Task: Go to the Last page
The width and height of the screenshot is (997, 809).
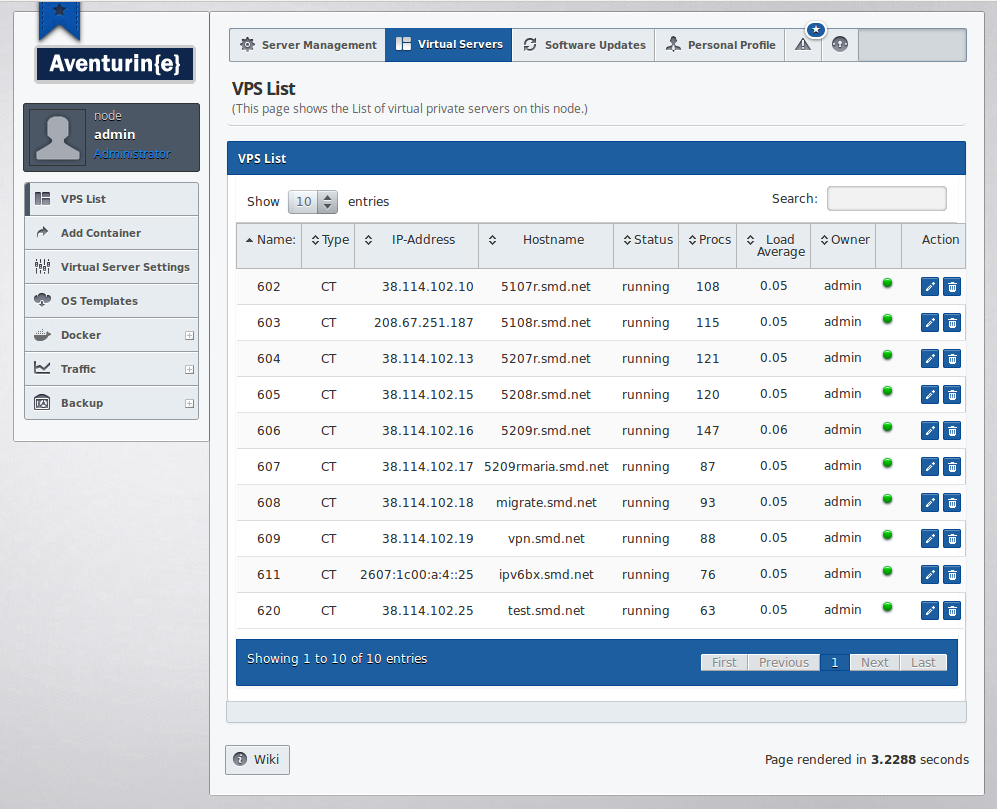Action: (923, 663)
